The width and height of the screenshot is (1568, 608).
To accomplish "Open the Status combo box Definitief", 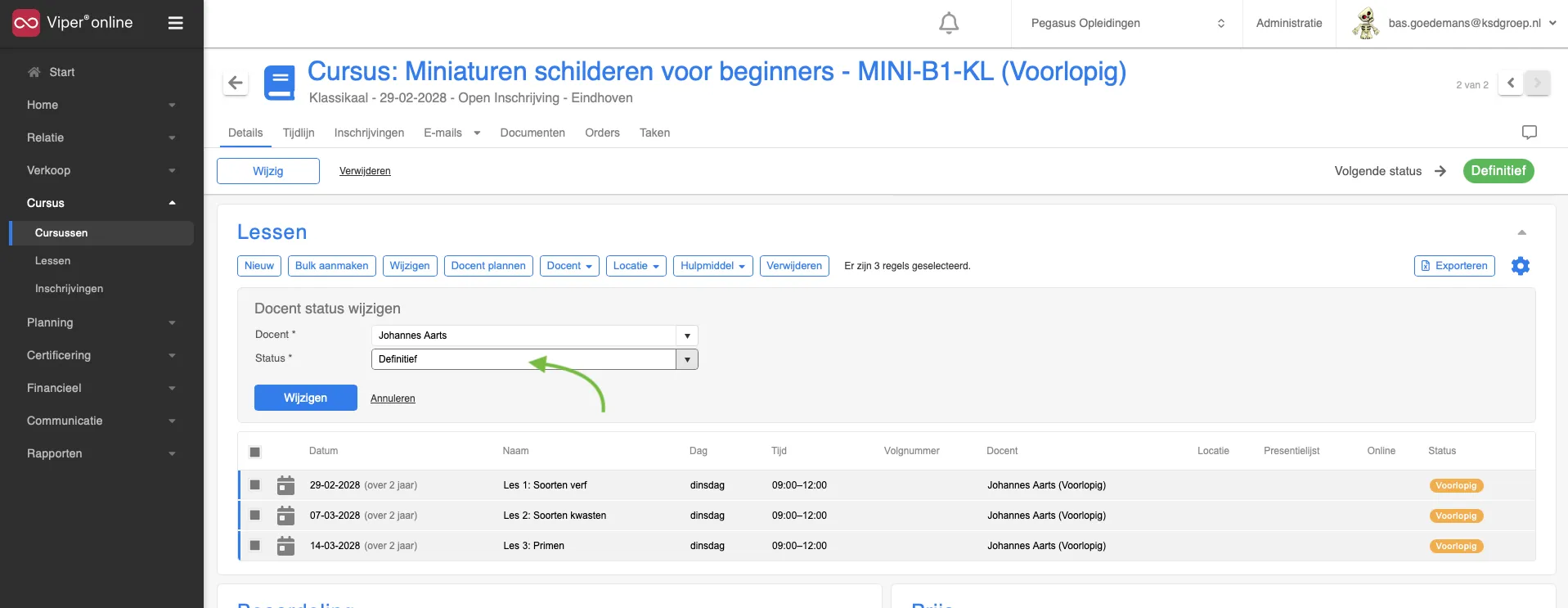I will [534, 359].
